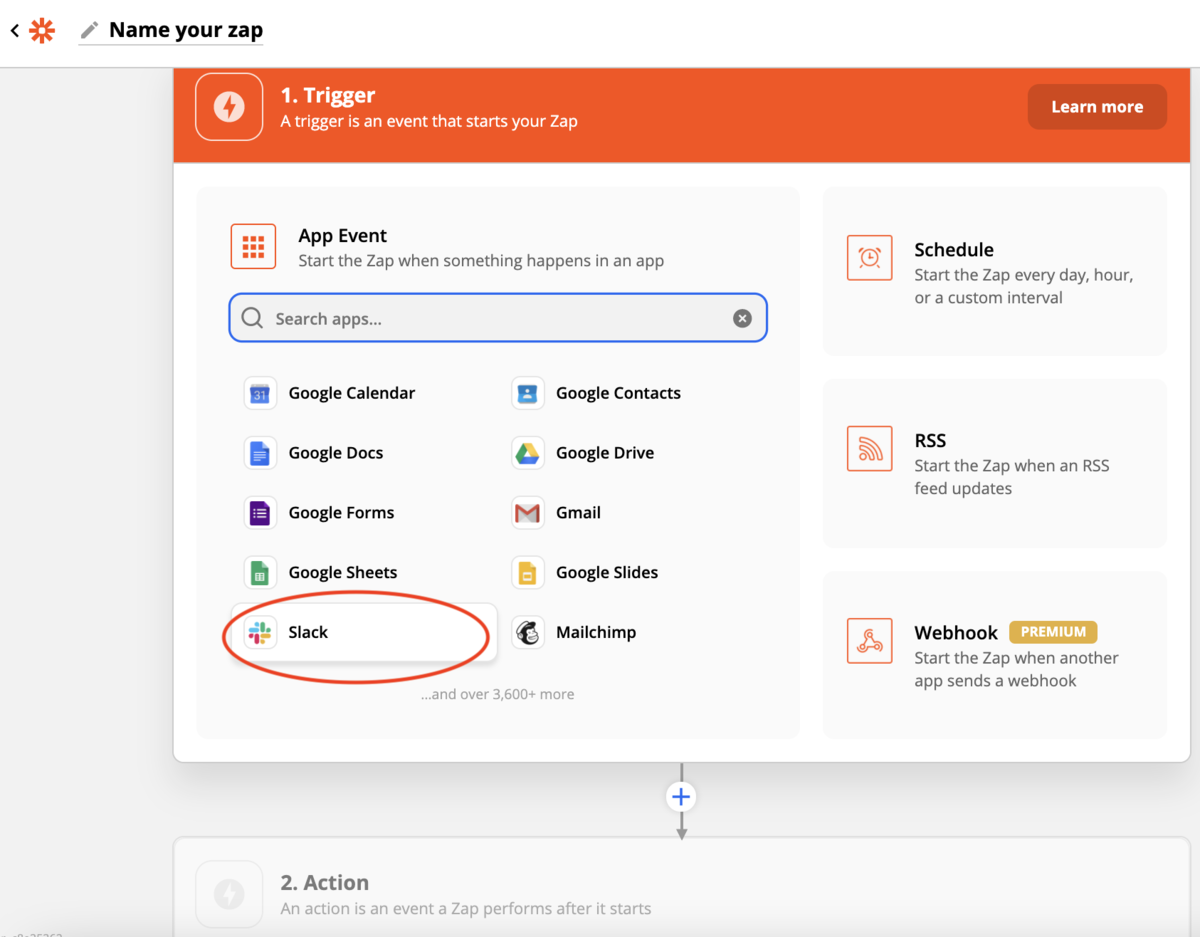Click the back arrow at top left

(x=15, y=31)
